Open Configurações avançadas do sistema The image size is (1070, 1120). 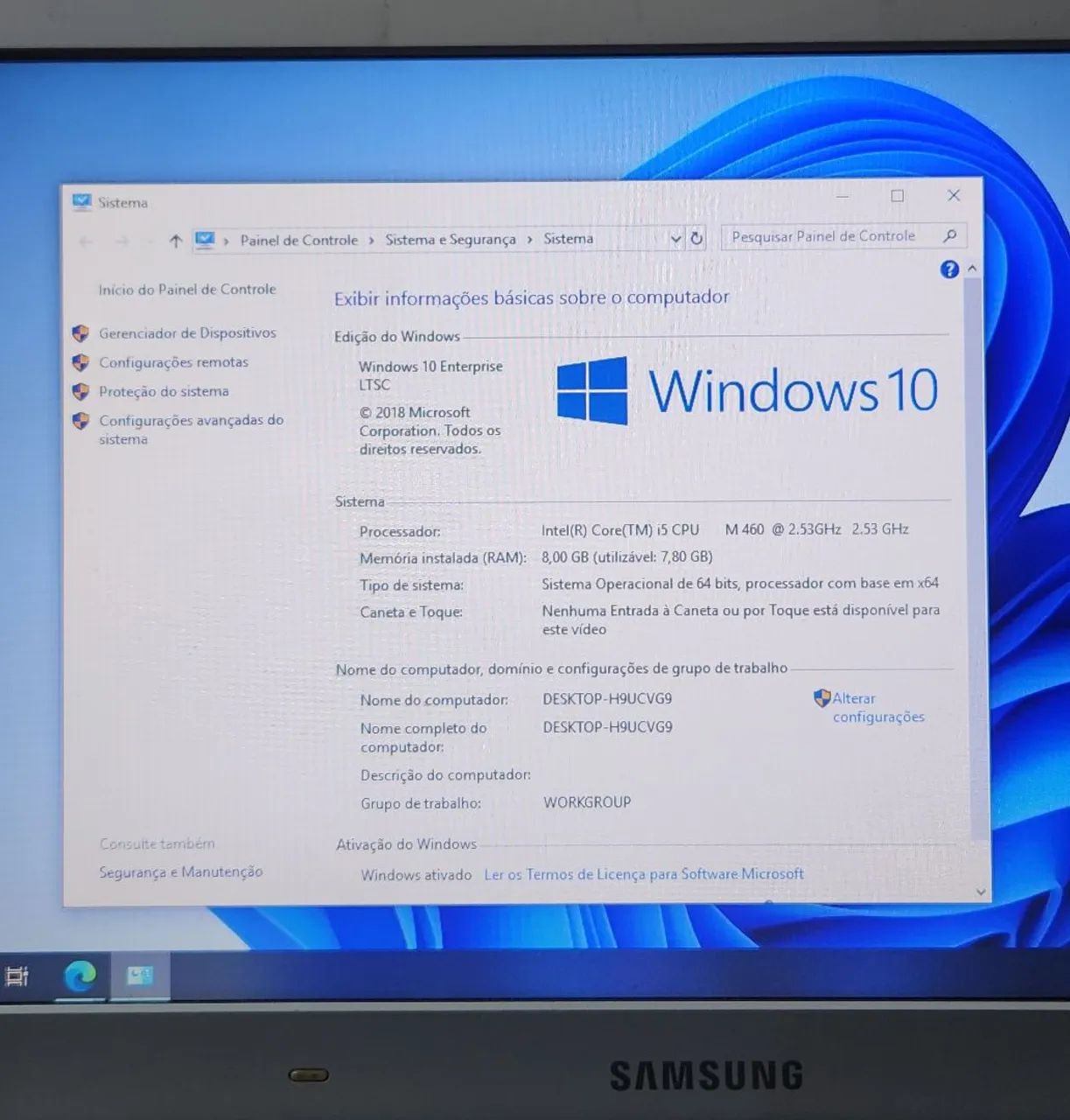click(x=191, y=430)
